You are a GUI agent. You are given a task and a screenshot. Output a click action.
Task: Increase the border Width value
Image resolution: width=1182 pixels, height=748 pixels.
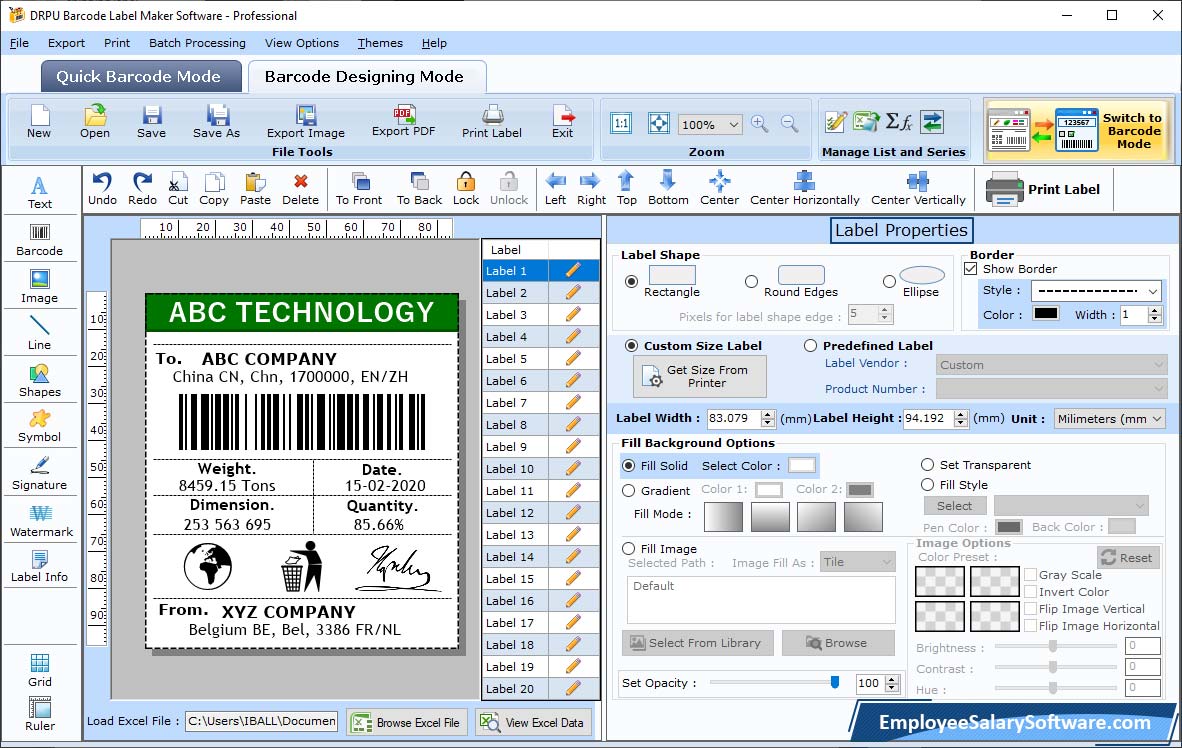[x=1155, y=310]
